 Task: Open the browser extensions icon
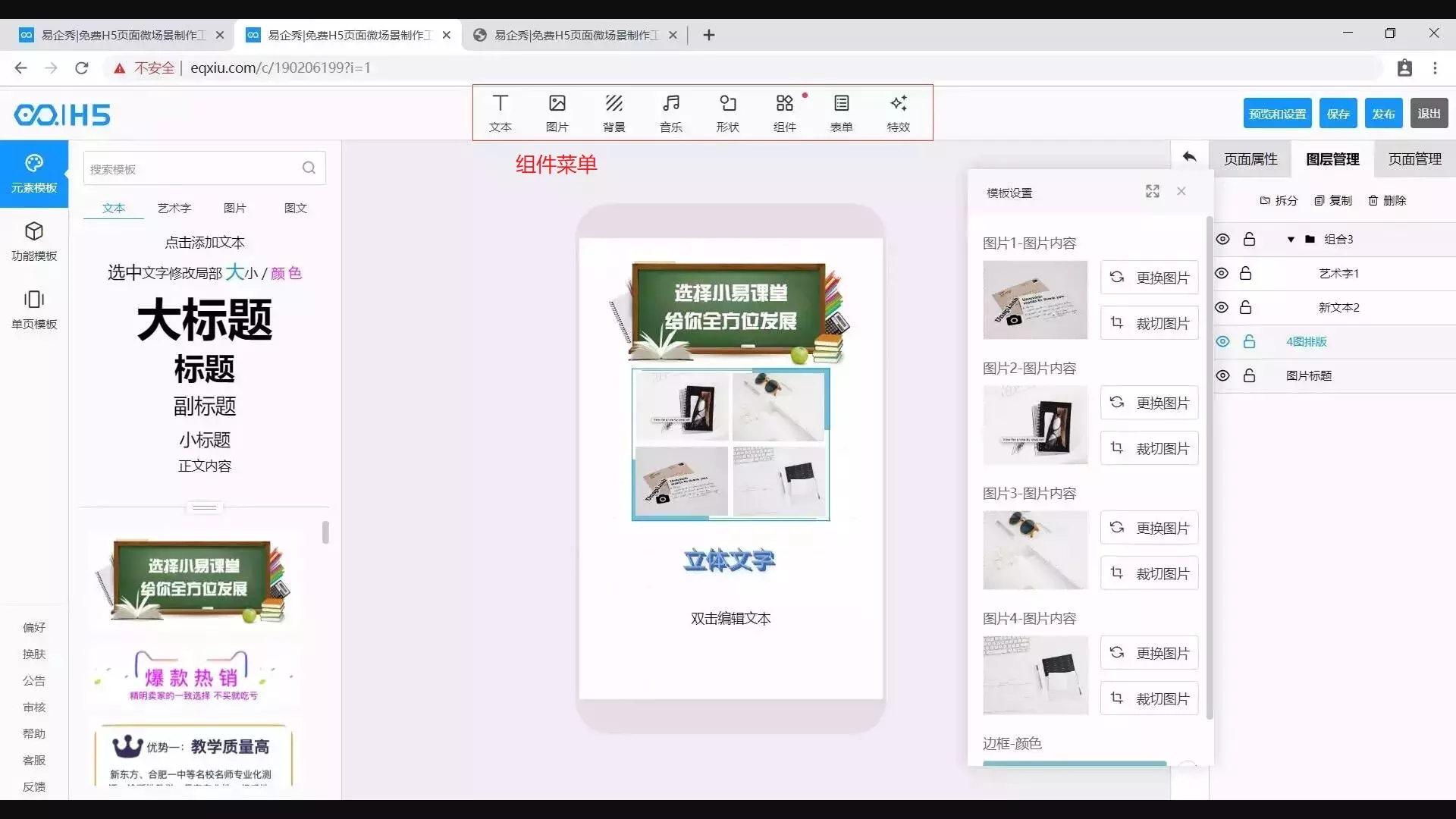pyautogui.click(x=1404, y=67)
